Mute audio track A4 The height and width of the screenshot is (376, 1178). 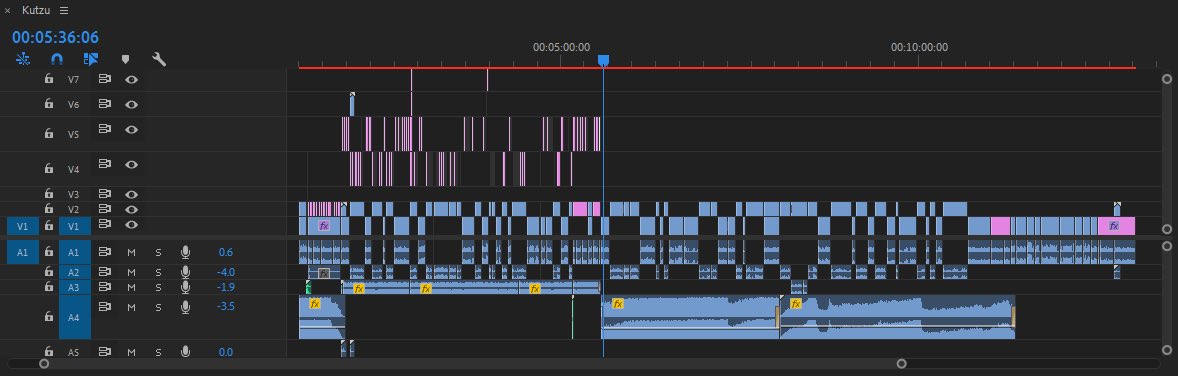click(131, 307)
